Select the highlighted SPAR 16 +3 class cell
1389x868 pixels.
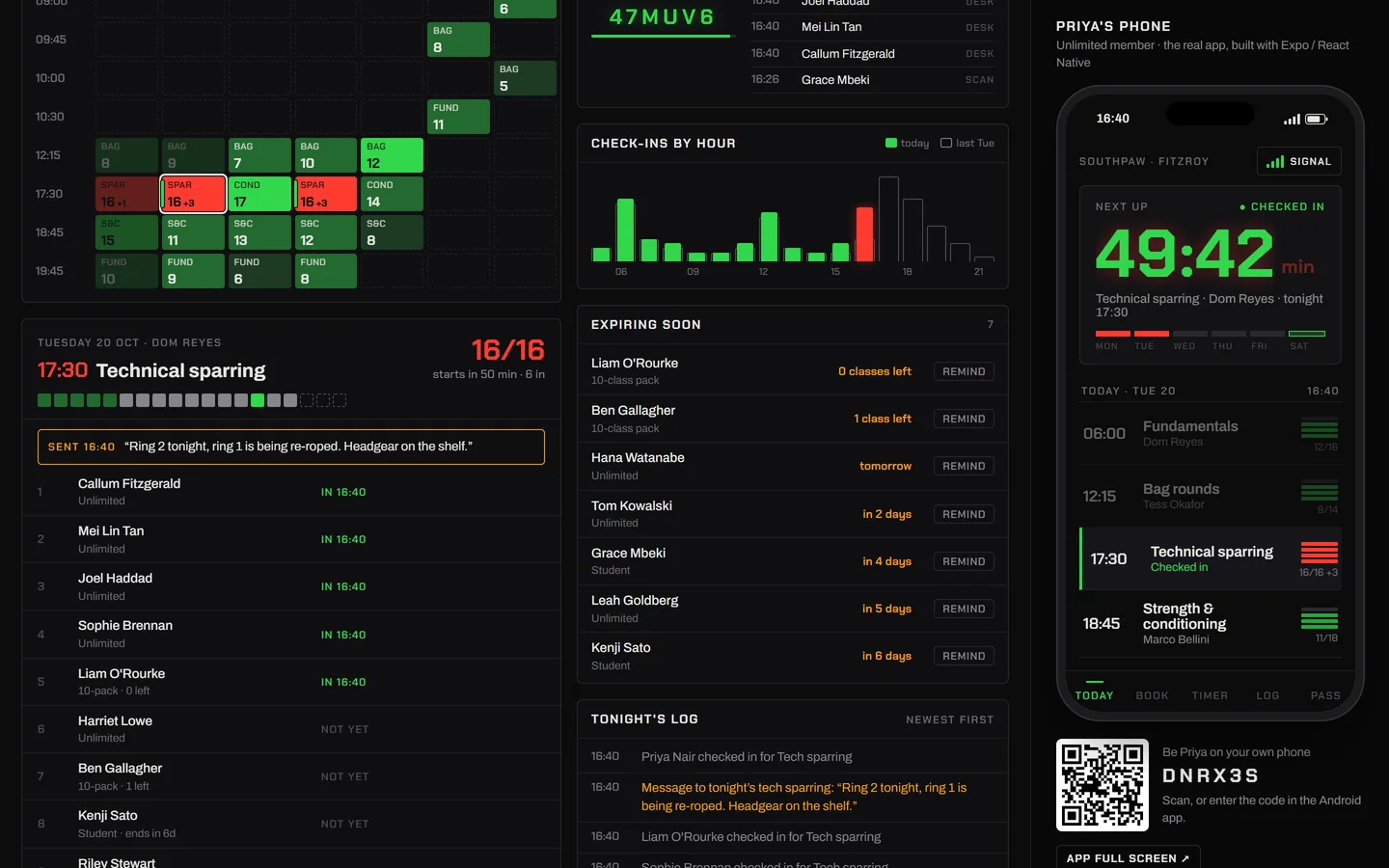pos(194,194)
